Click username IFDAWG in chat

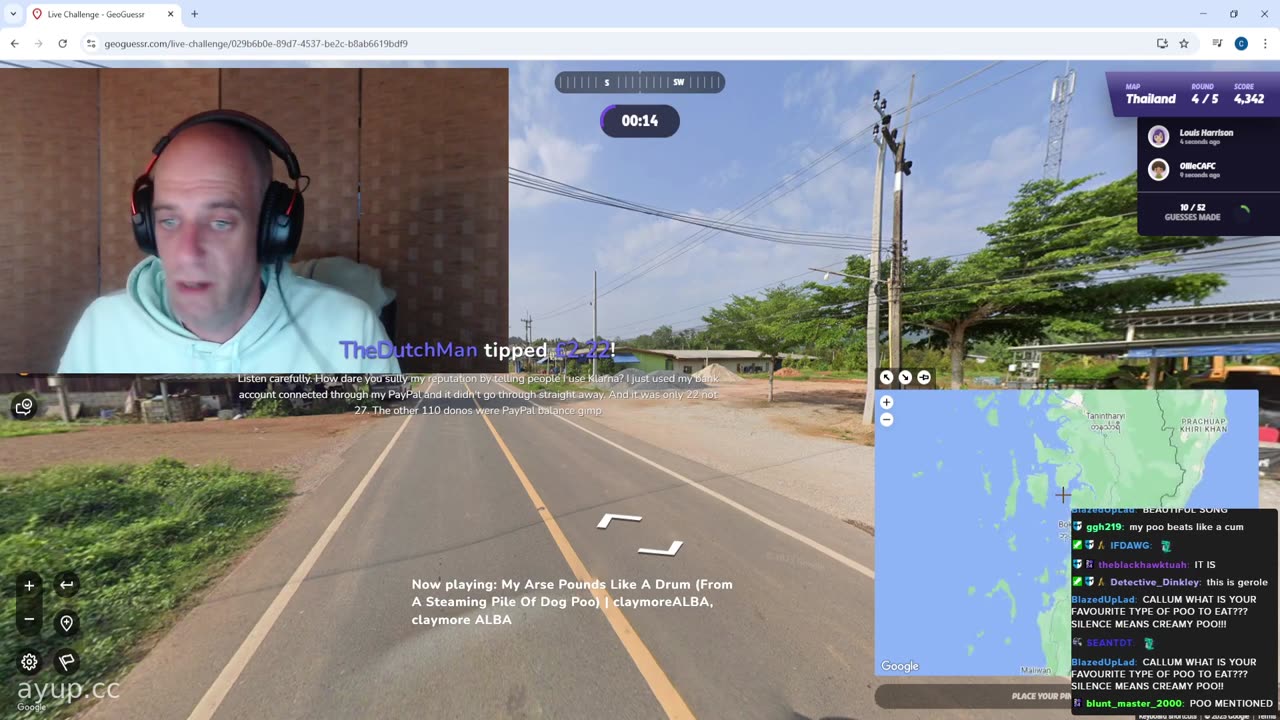point(1130,545)
